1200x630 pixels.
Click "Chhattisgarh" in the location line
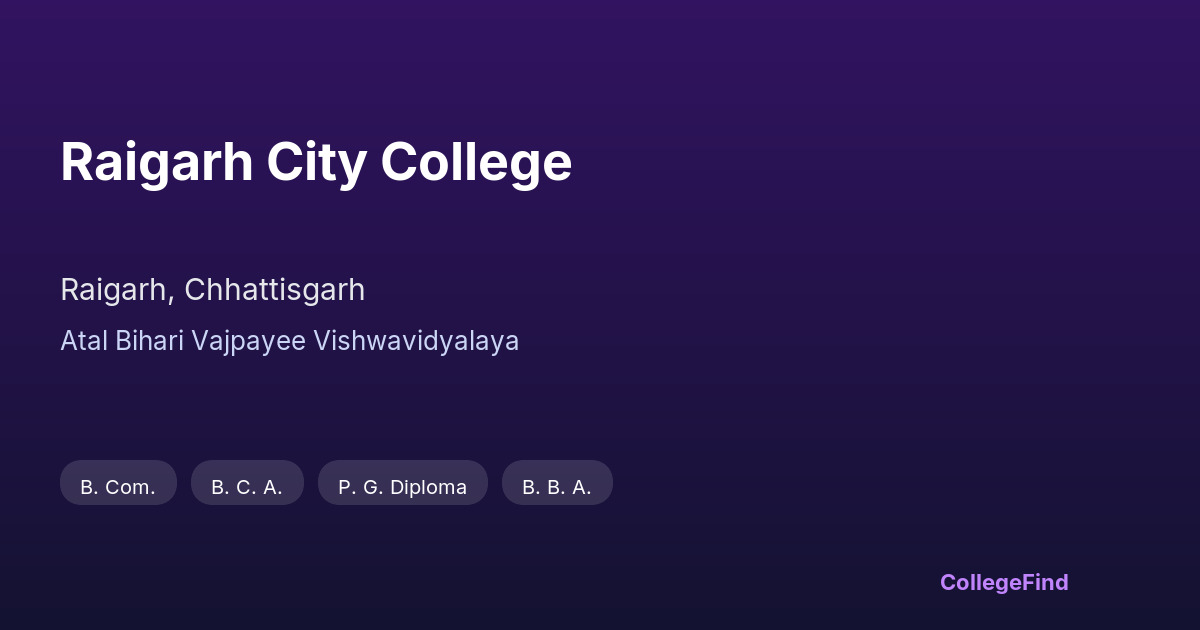[x=274, y=290]
